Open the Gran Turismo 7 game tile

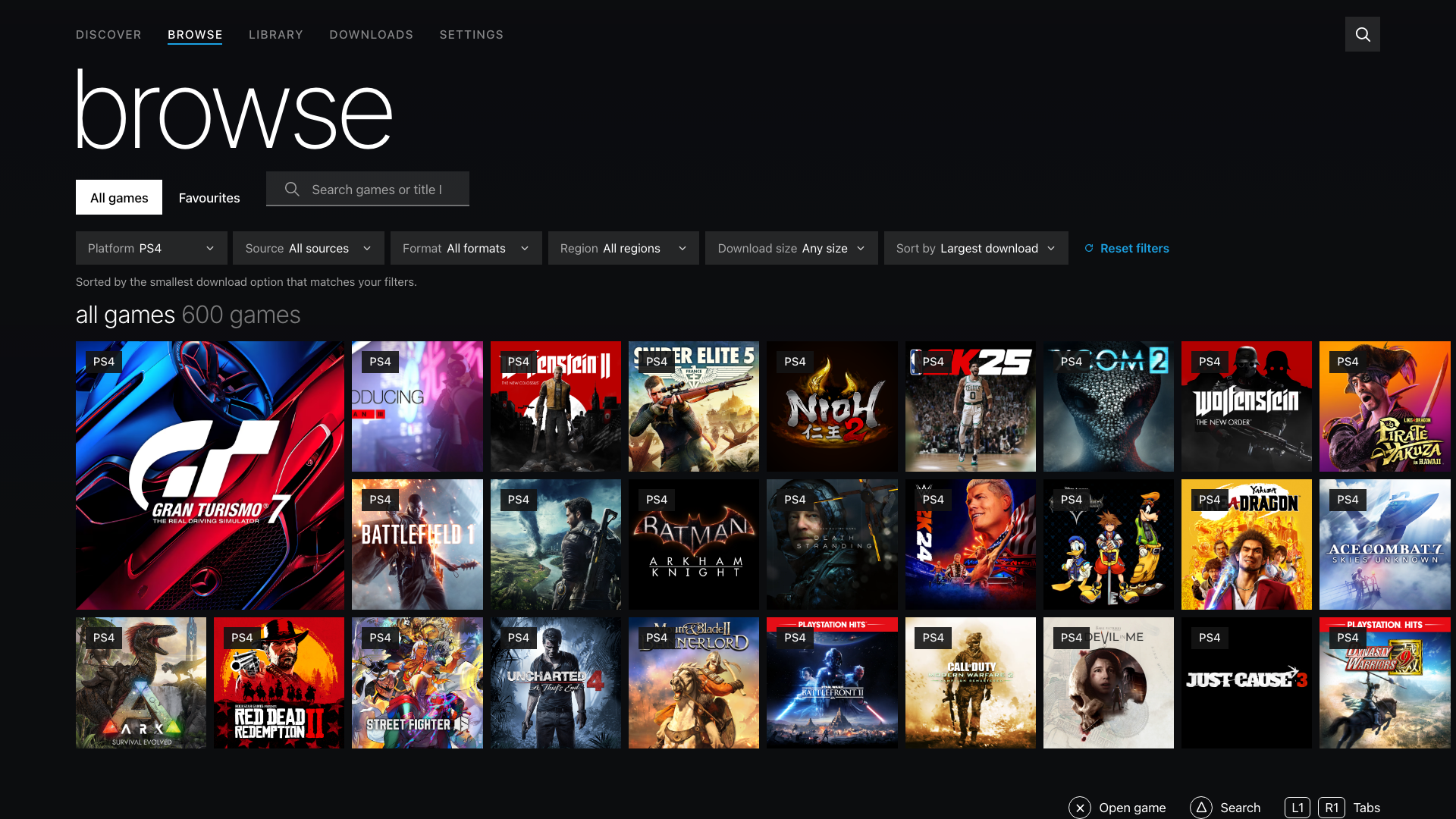210,475
